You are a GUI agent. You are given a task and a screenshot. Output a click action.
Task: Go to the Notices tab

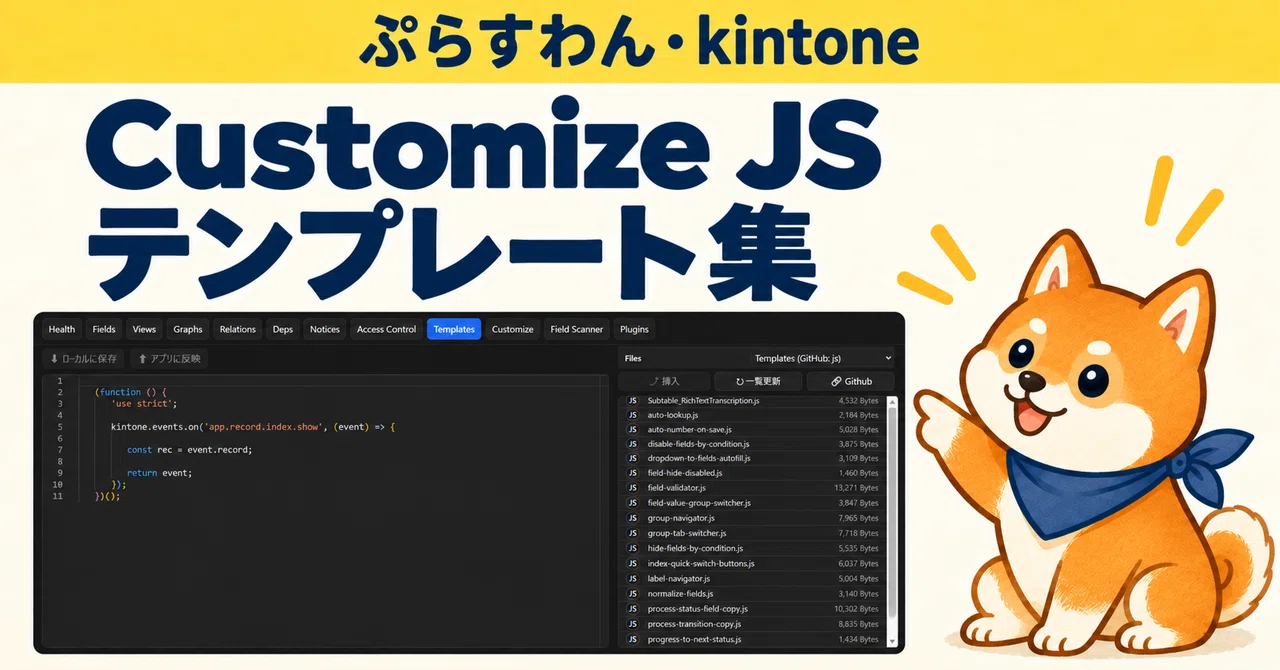[x=325, y=329]
